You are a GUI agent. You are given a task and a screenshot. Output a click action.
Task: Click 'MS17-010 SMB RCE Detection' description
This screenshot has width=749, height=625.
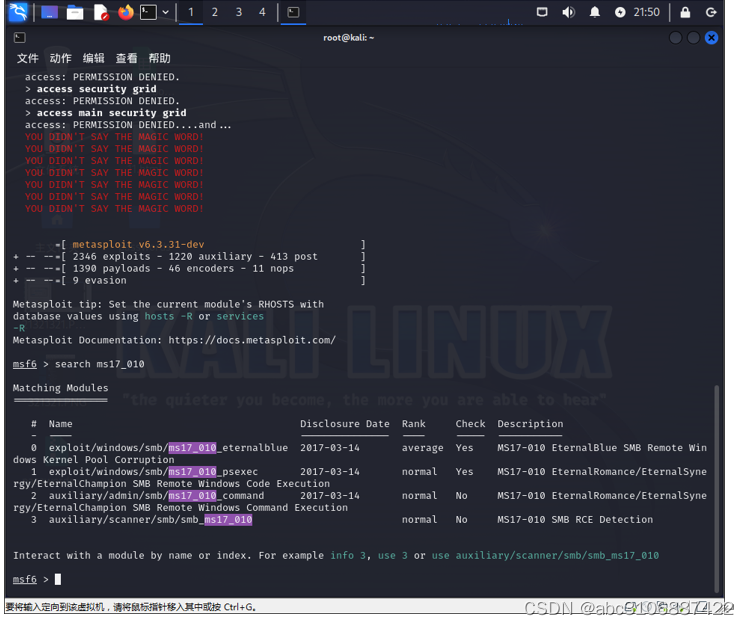coord(575,519)
